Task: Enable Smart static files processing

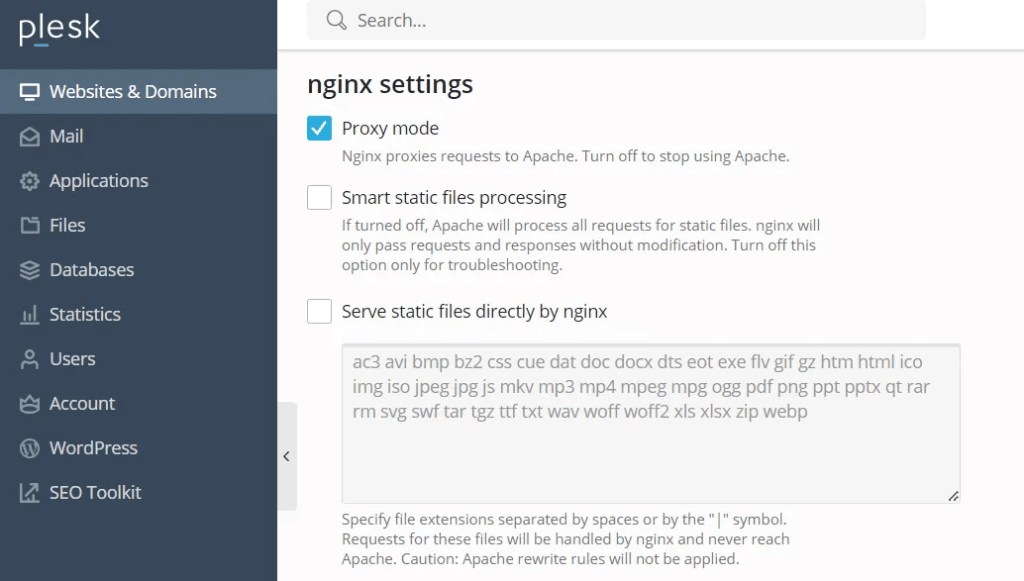Action: [x=319, y=198]
